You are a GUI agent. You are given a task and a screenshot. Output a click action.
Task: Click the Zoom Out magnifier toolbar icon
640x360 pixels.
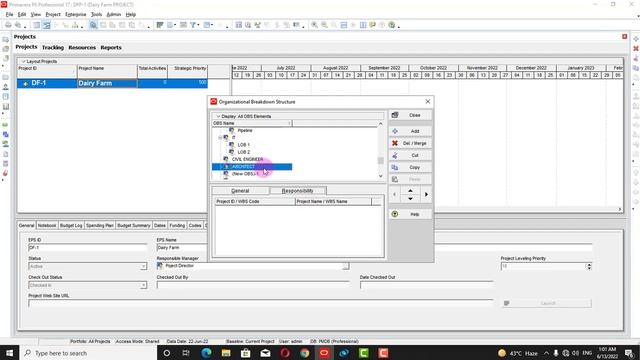click(324, 25)
